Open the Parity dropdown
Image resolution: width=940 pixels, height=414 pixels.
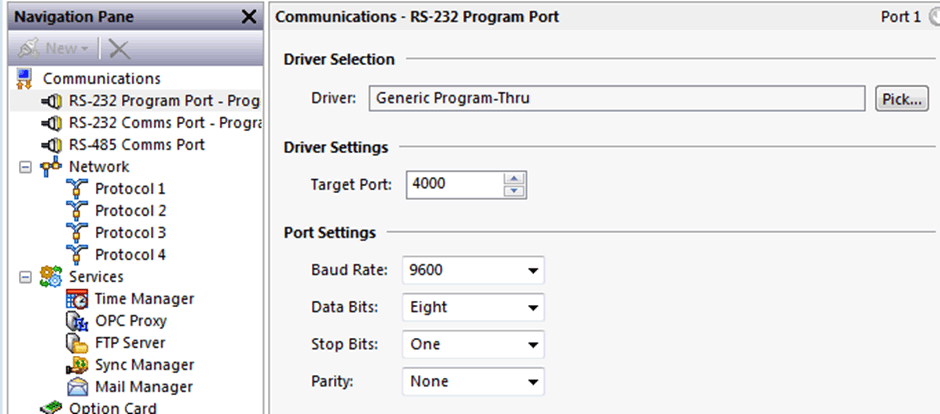coord(473,382)
